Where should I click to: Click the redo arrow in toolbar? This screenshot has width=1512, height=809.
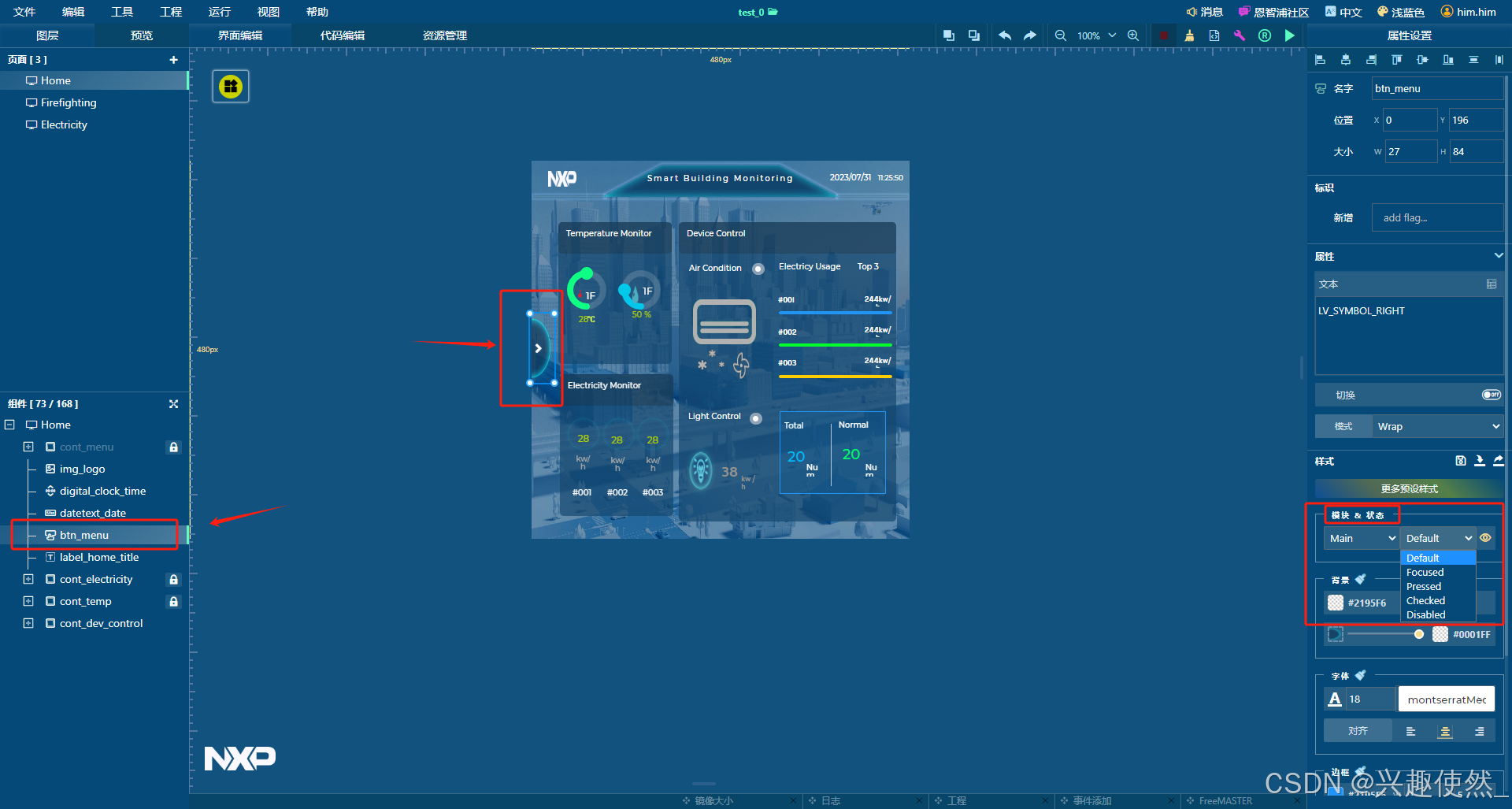[x=1030, y=35]
